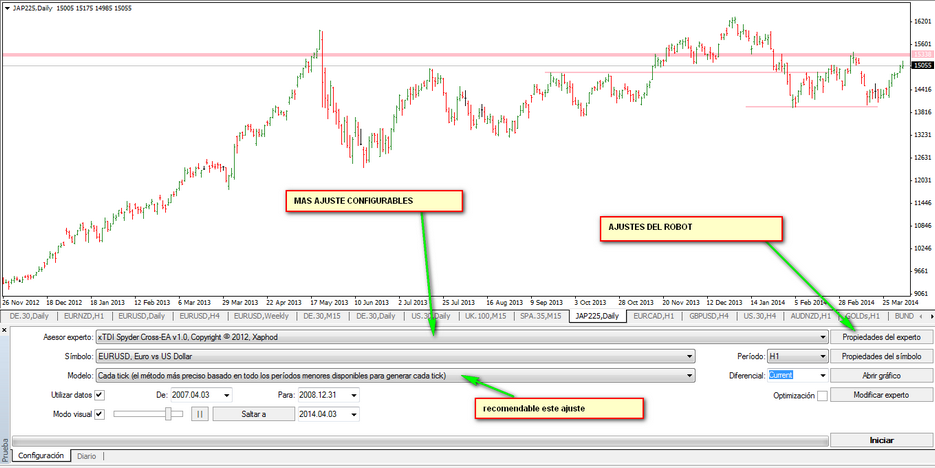Image resolution: width=935 pixels, height=468 pixels.
Task: Click the Modificar experto button
Action: pos(881,396)
